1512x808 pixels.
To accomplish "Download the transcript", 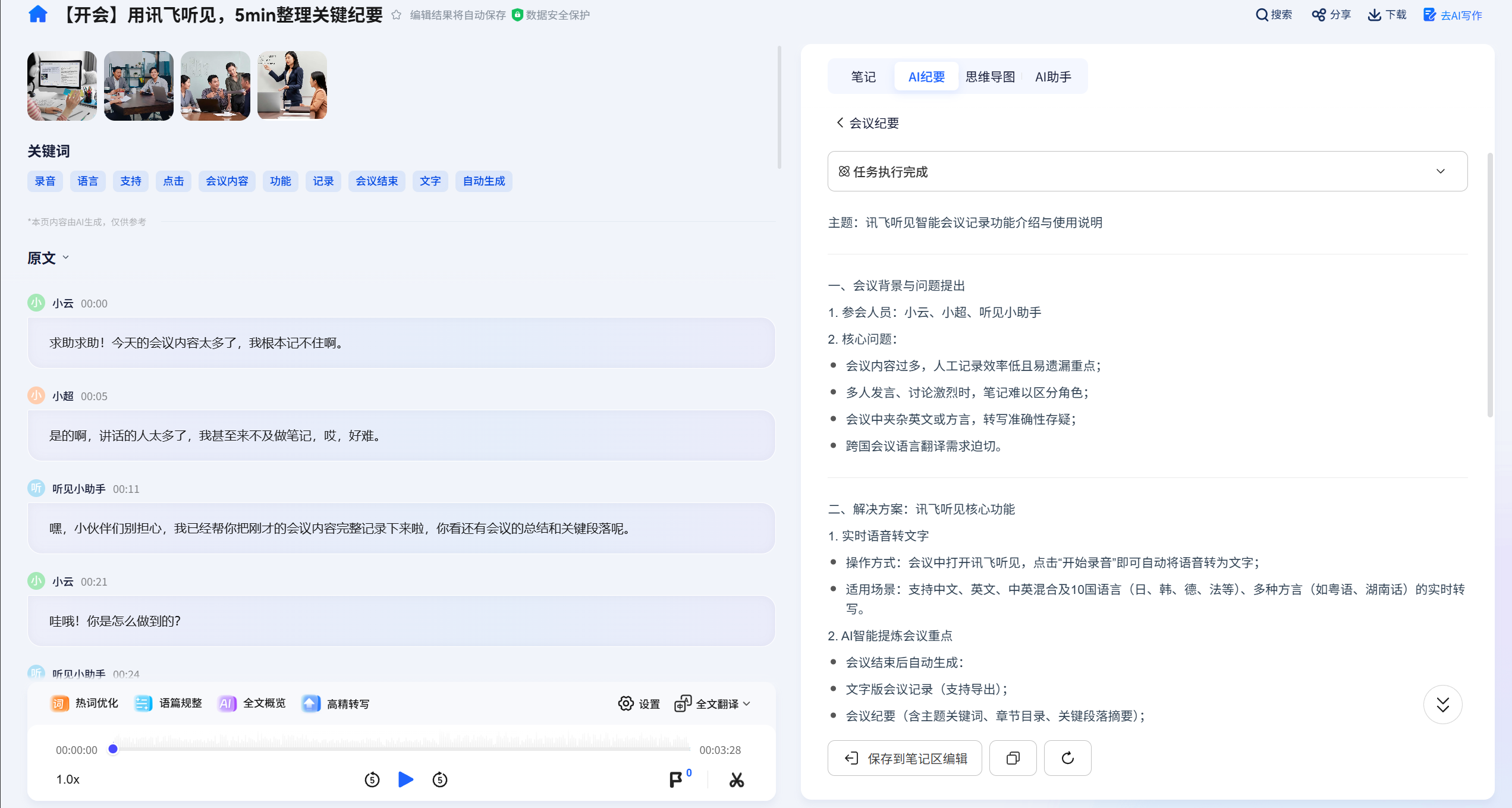I will coord(1387,15).
